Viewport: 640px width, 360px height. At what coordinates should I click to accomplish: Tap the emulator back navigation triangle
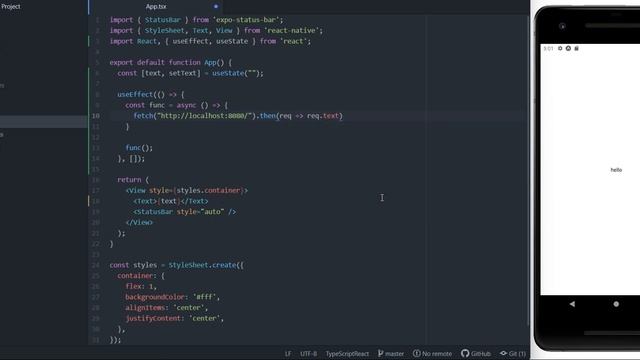pos(572,304)
